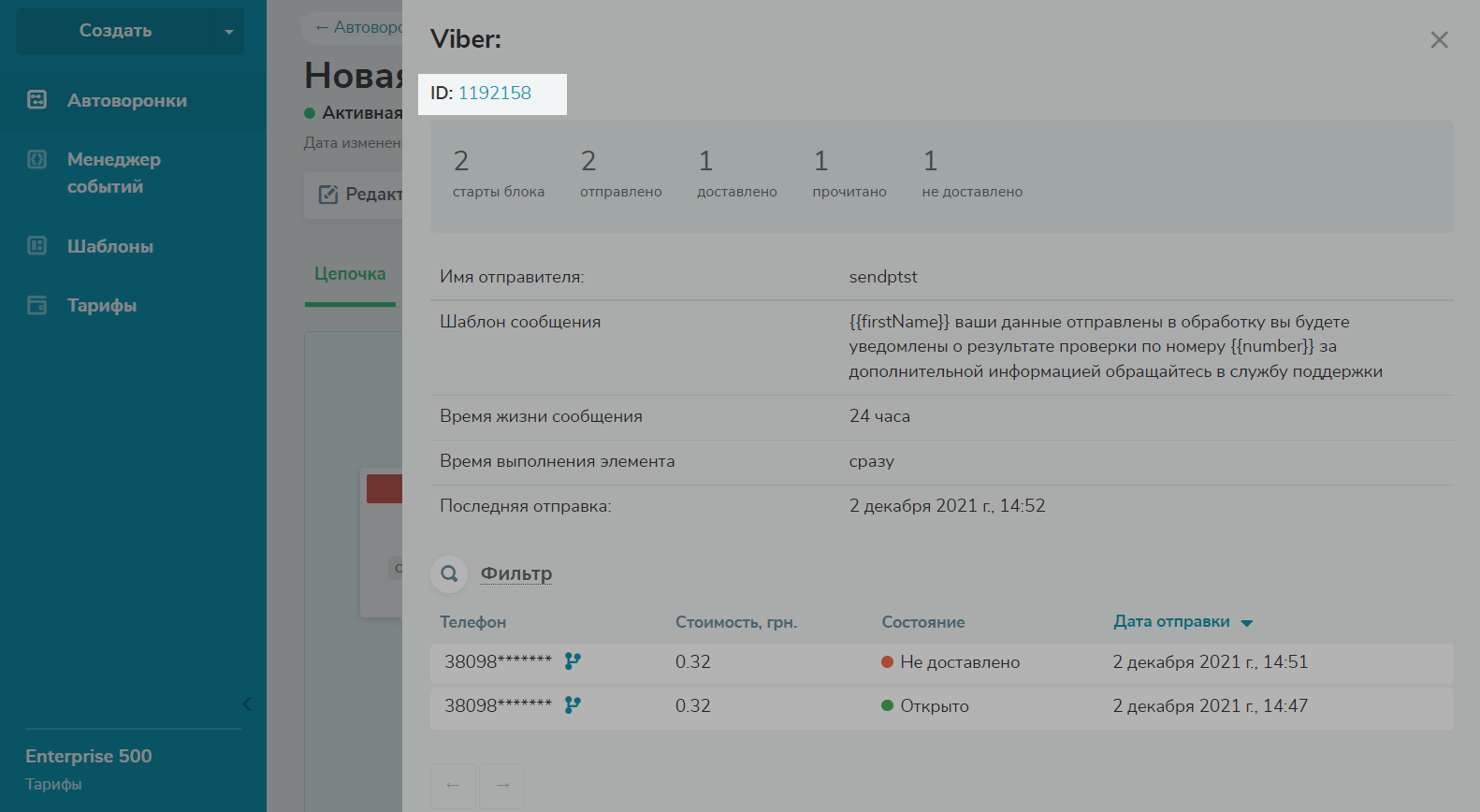Click the Enterprise 500 plan label
Image resolution: width=1480 pixels, height=812 pixels.
pos(89,756)
